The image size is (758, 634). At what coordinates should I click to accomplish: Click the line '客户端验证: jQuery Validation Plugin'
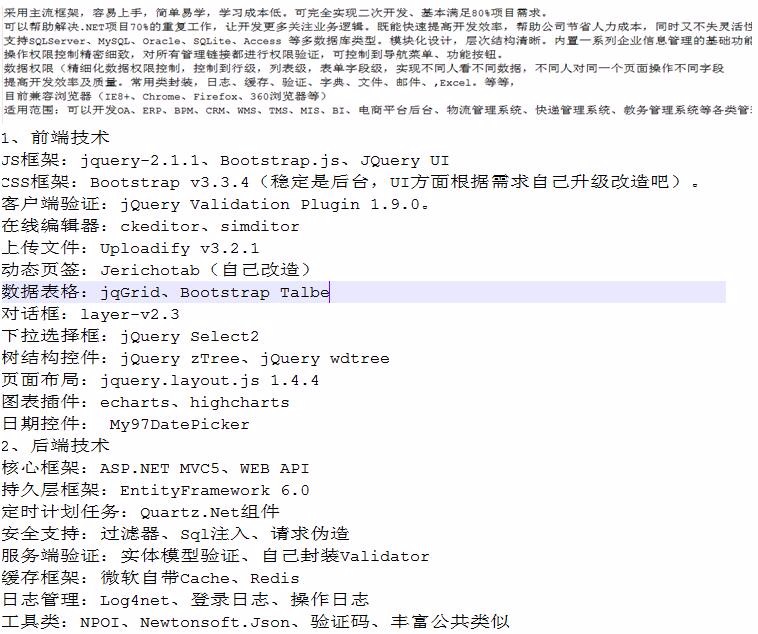215,204
